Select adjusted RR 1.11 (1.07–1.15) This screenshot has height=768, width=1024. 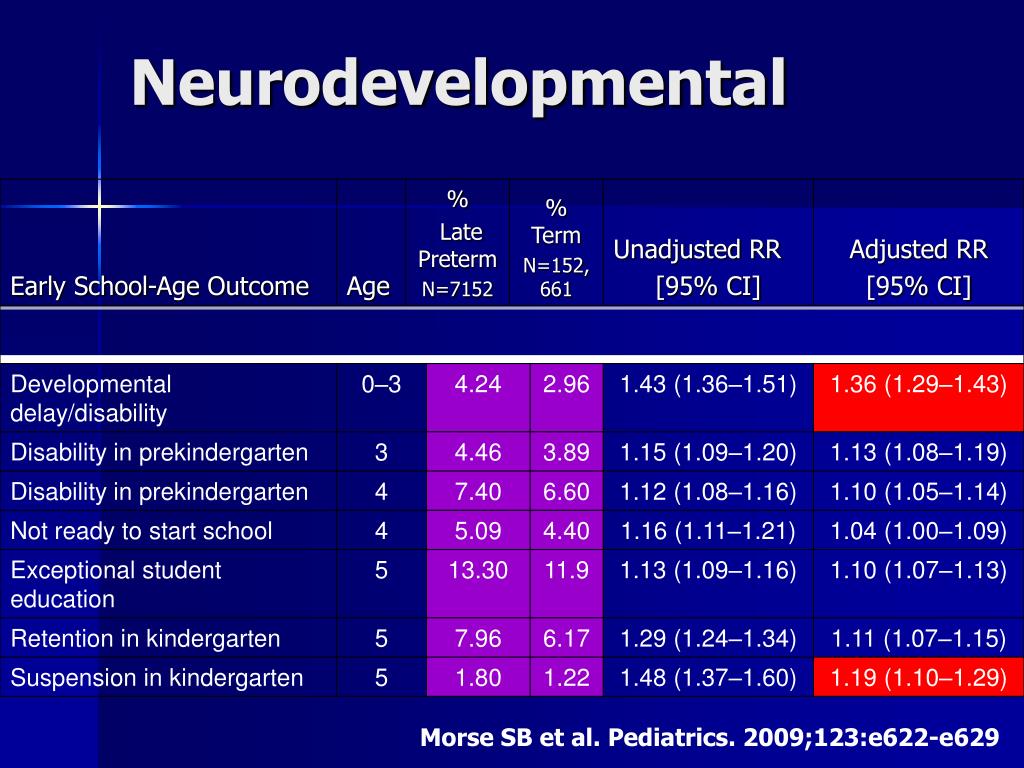point(918,639)
